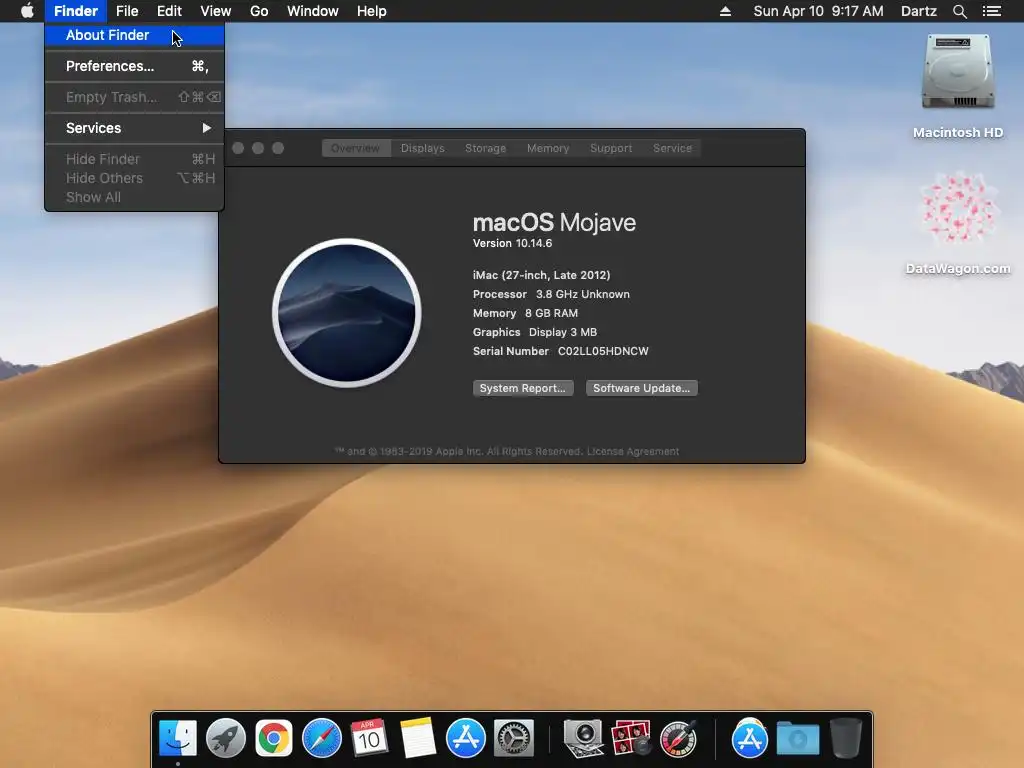
Task: Click the Dartz user menu
Action: point(919,11)
